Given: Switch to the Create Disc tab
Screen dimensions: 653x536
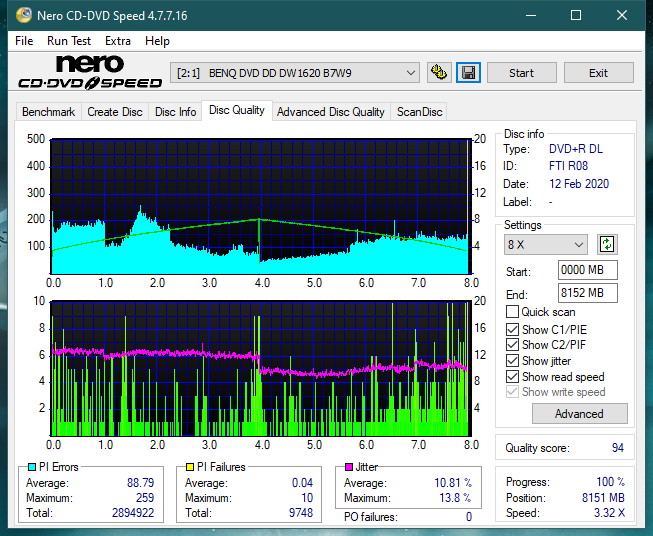Looking at the screenshot, I should (x=115, y=112).
